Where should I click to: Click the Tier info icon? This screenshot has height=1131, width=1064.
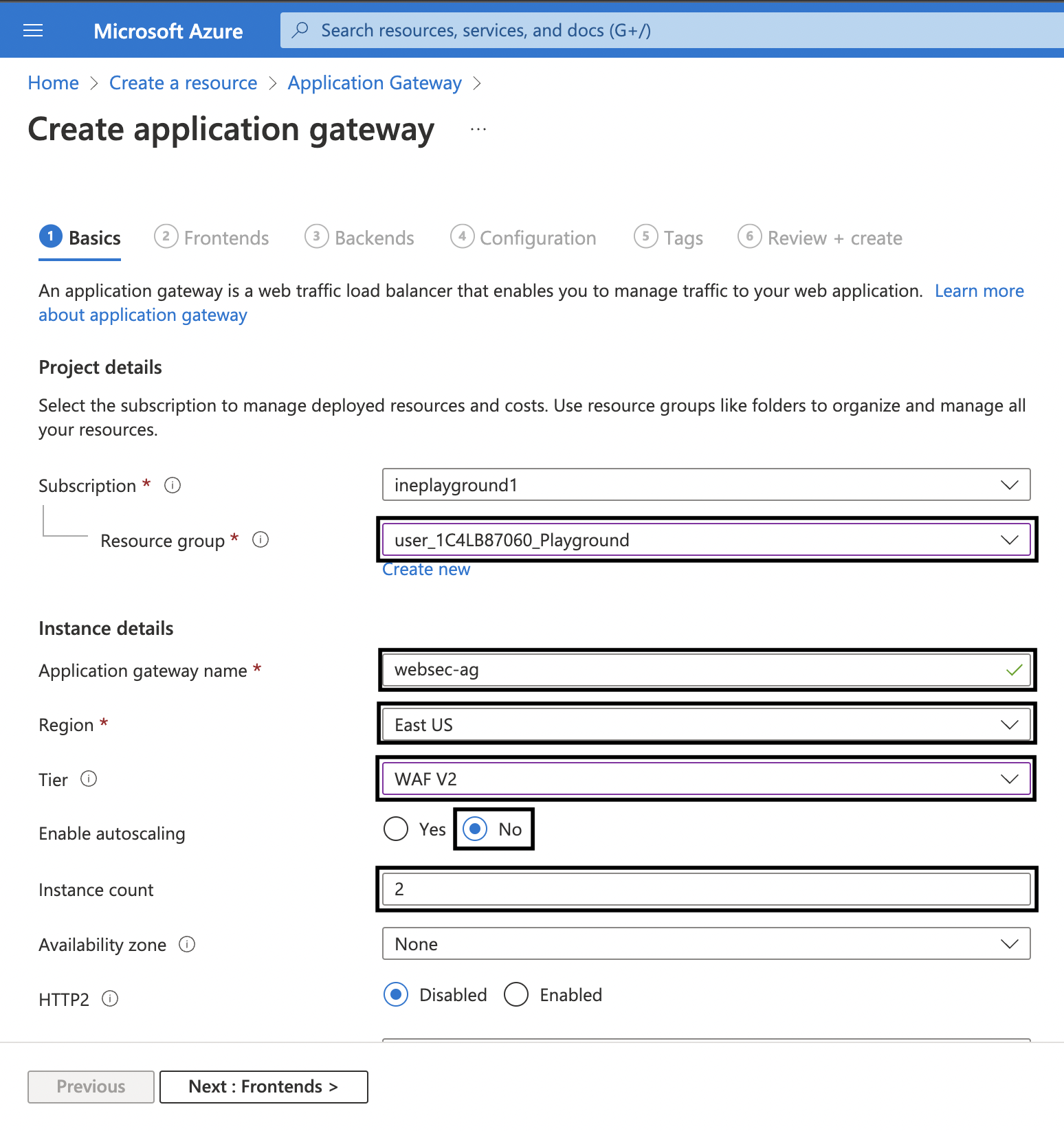pyautogui.click(x=89, y=779)
